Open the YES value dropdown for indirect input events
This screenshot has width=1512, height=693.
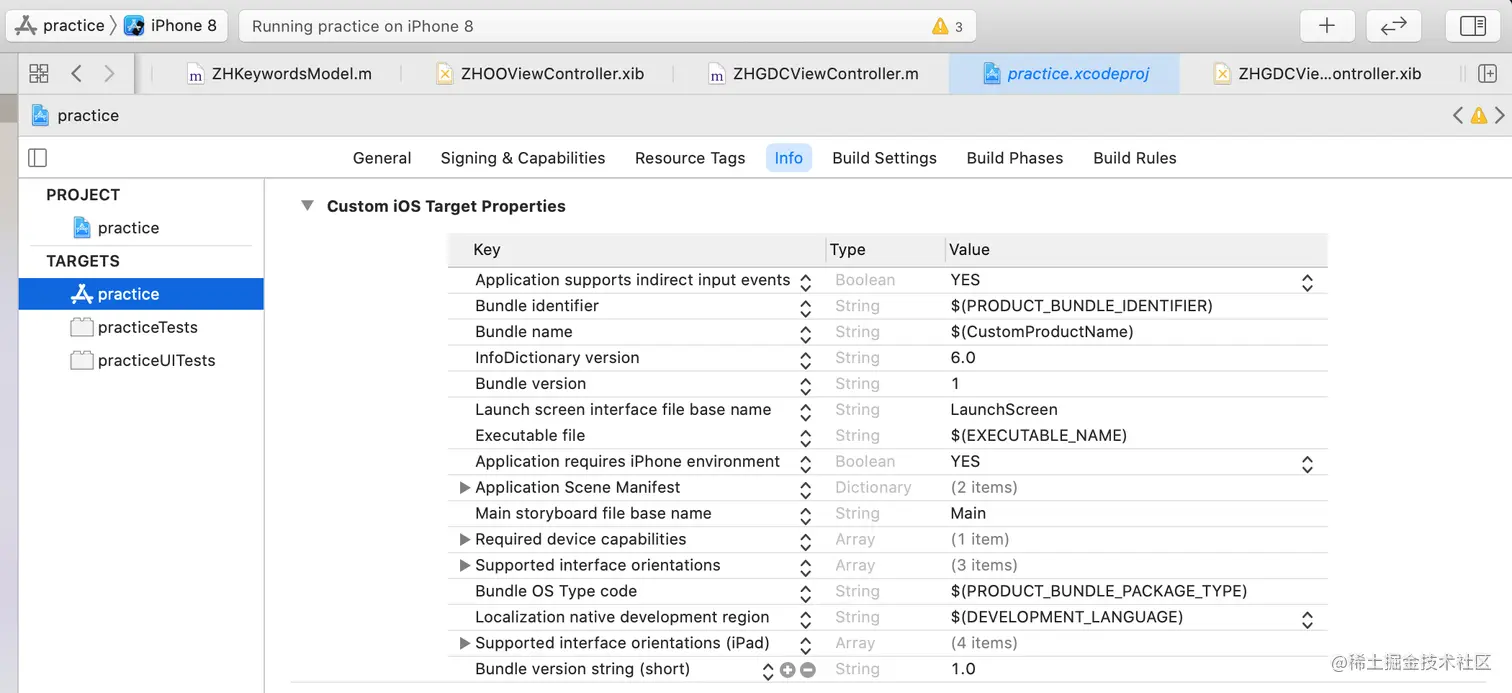tap(1307, 282)
